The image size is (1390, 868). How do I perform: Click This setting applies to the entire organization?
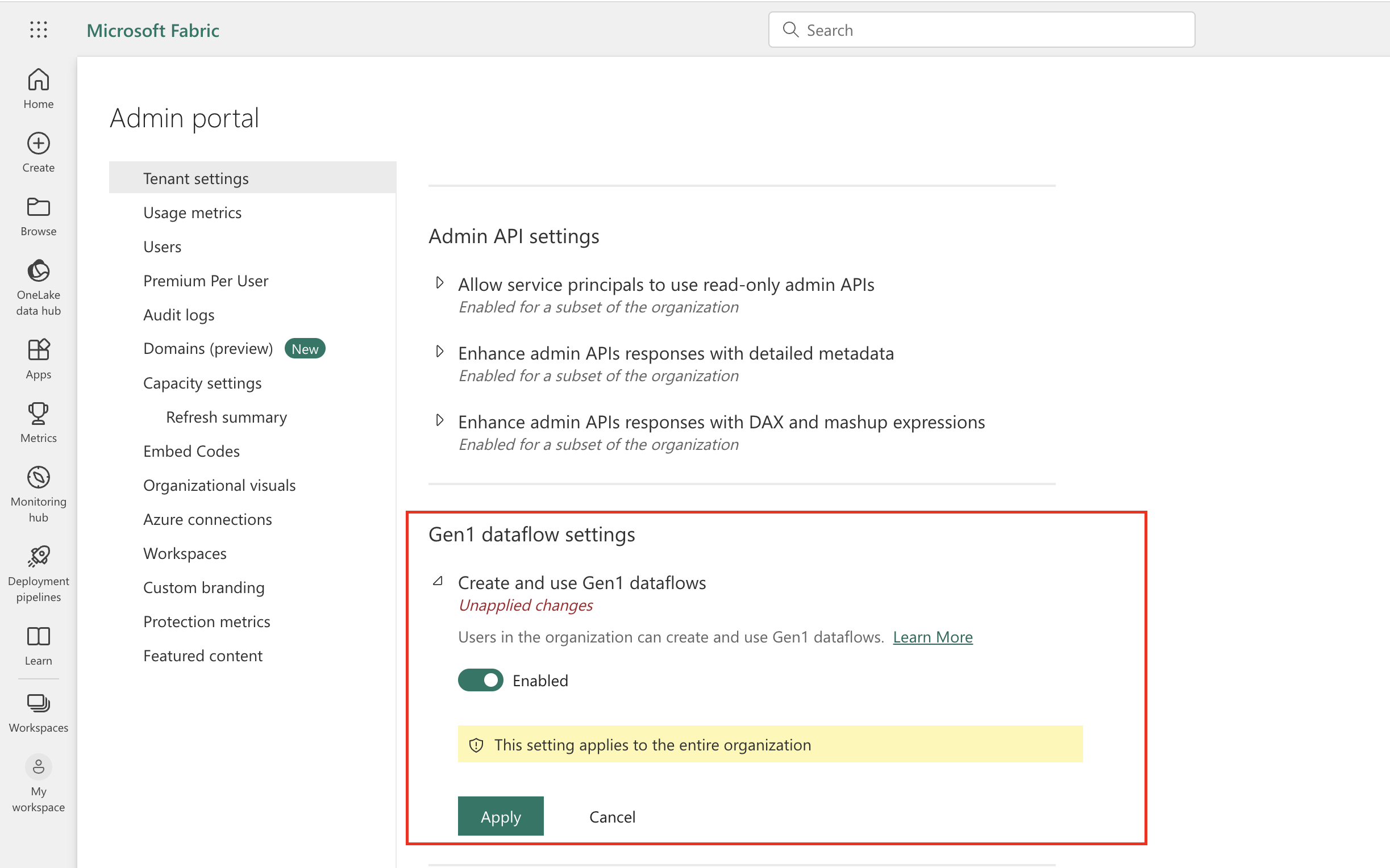652,745
